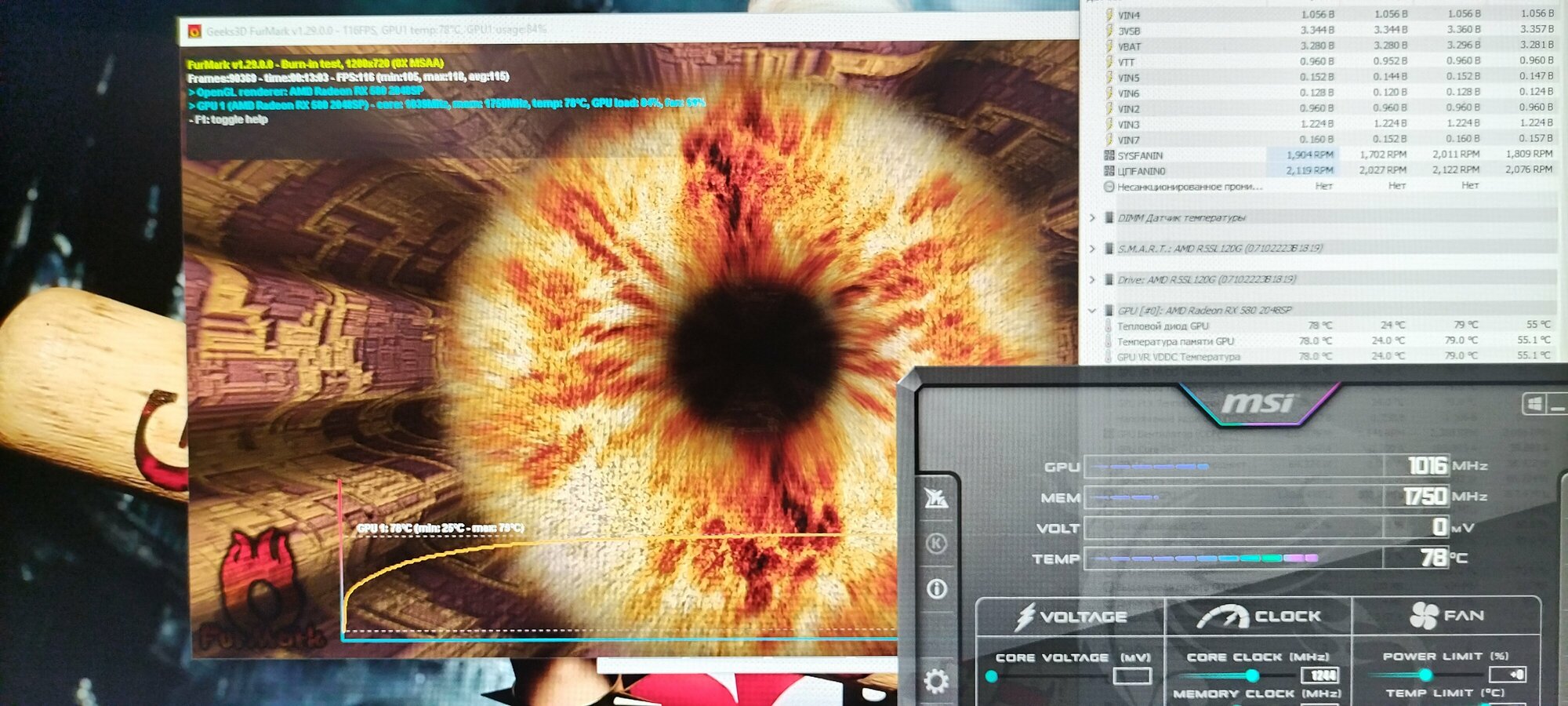Image resolution: width=1568 pixels, height=706 pixels.
Task: Click the voltage icon of the VIN2 row
Action: pos(1109,108)
